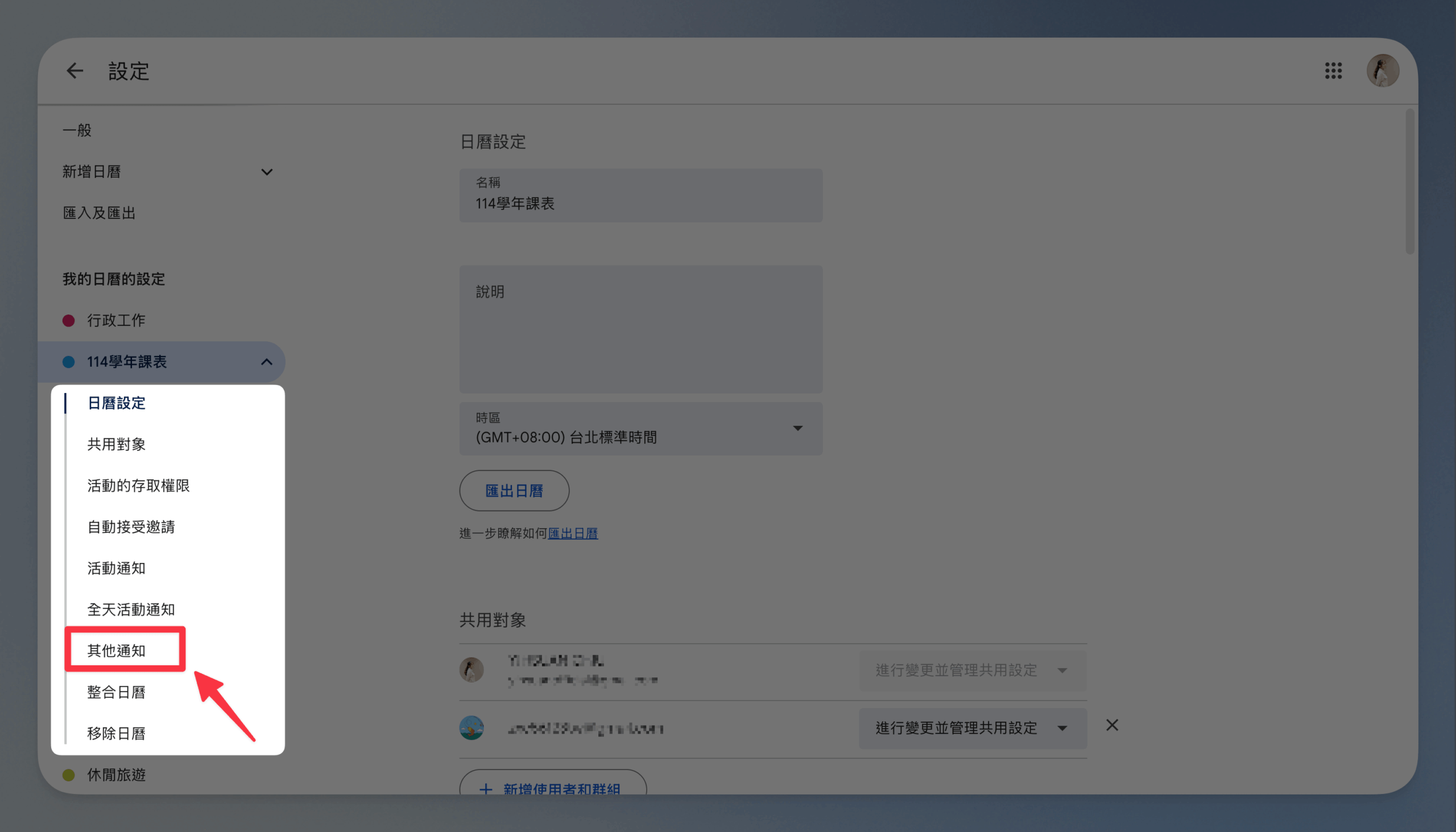This screenshot has height=832, width=1456.
Task: Click the 說明 description text area
Action: [640, 332]
